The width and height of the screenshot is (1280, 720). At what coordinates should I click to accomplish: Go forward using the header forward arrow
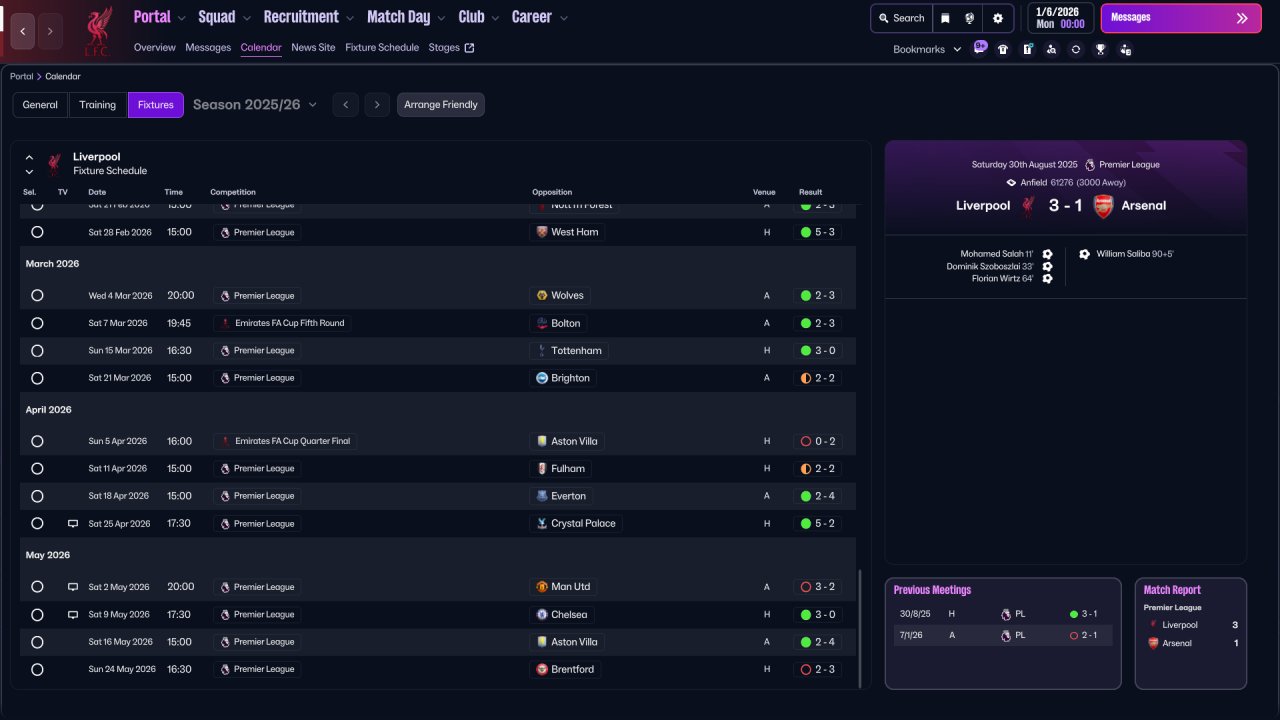point(51,31)
